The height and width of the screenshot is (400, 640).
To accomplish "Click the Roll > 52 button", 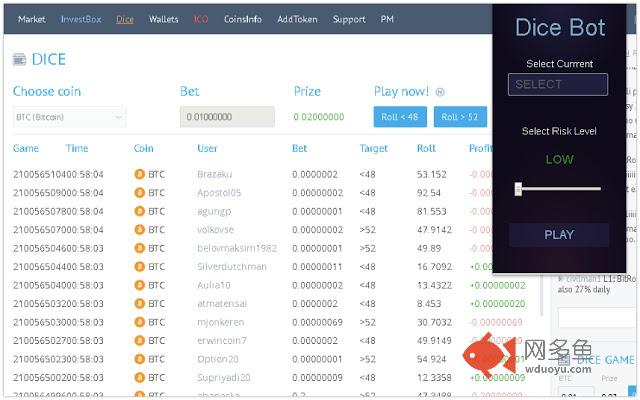I will (460, 117).
